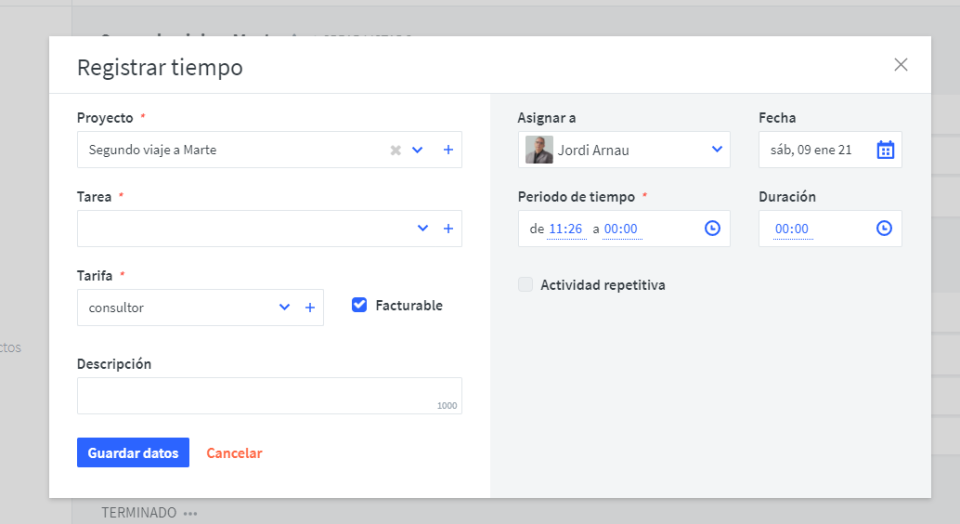Expand the Proyecto dropdown arrow
Viewport: 960px width, 524px height.
point(418,150)
